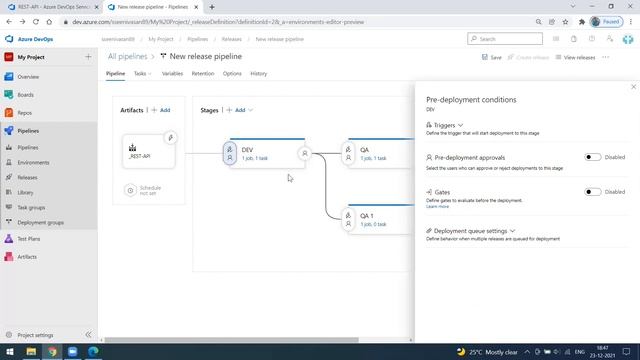Image resolution: width=640 pixels, height=360 pixels.
Task: Open the account avatar in header
Action: coord(628,39)
